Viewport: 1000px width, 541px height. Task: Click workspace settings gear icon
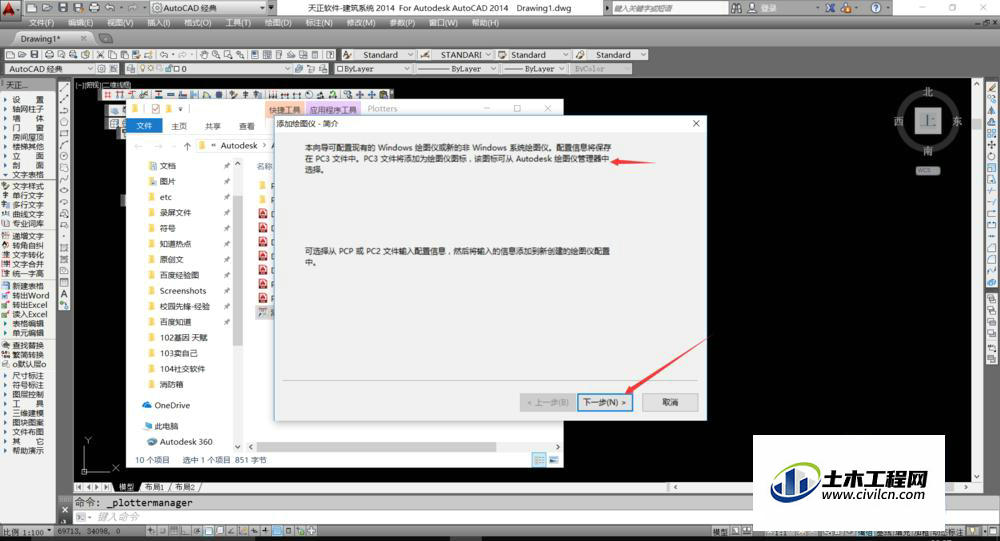click(101, 68)
